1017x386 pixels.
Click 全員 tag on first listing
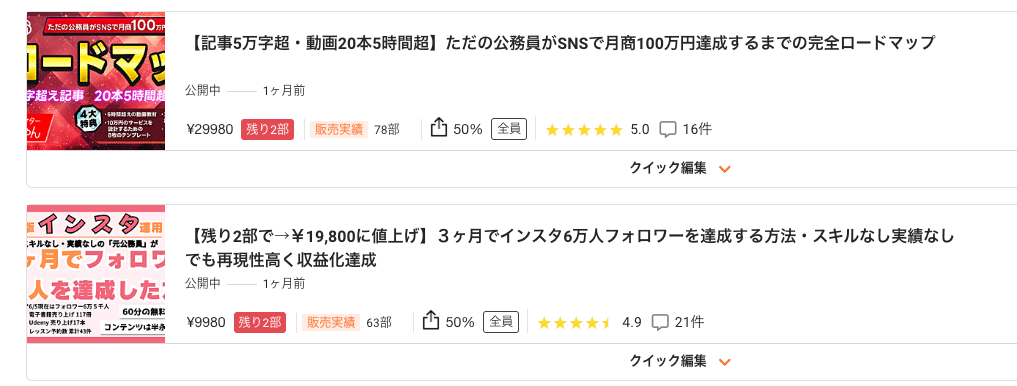tap(508, 128)
